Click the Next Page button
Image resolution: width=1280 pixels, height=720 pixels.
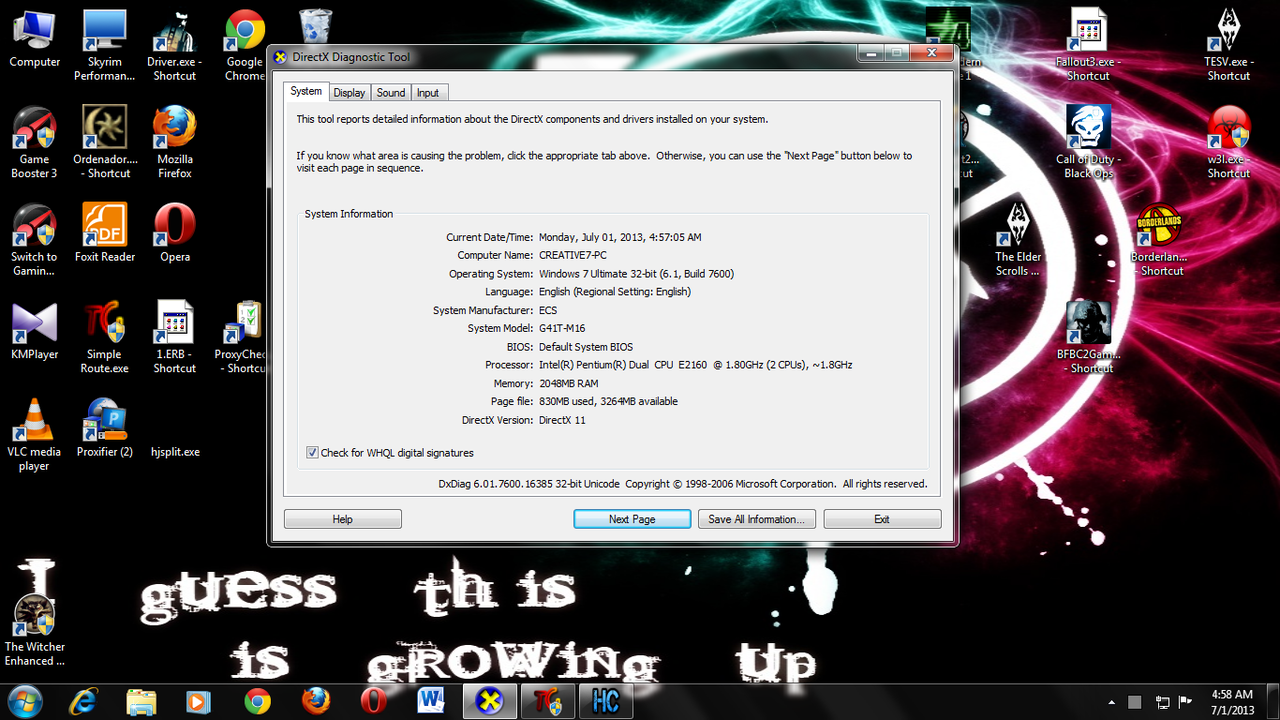[632, 519]
